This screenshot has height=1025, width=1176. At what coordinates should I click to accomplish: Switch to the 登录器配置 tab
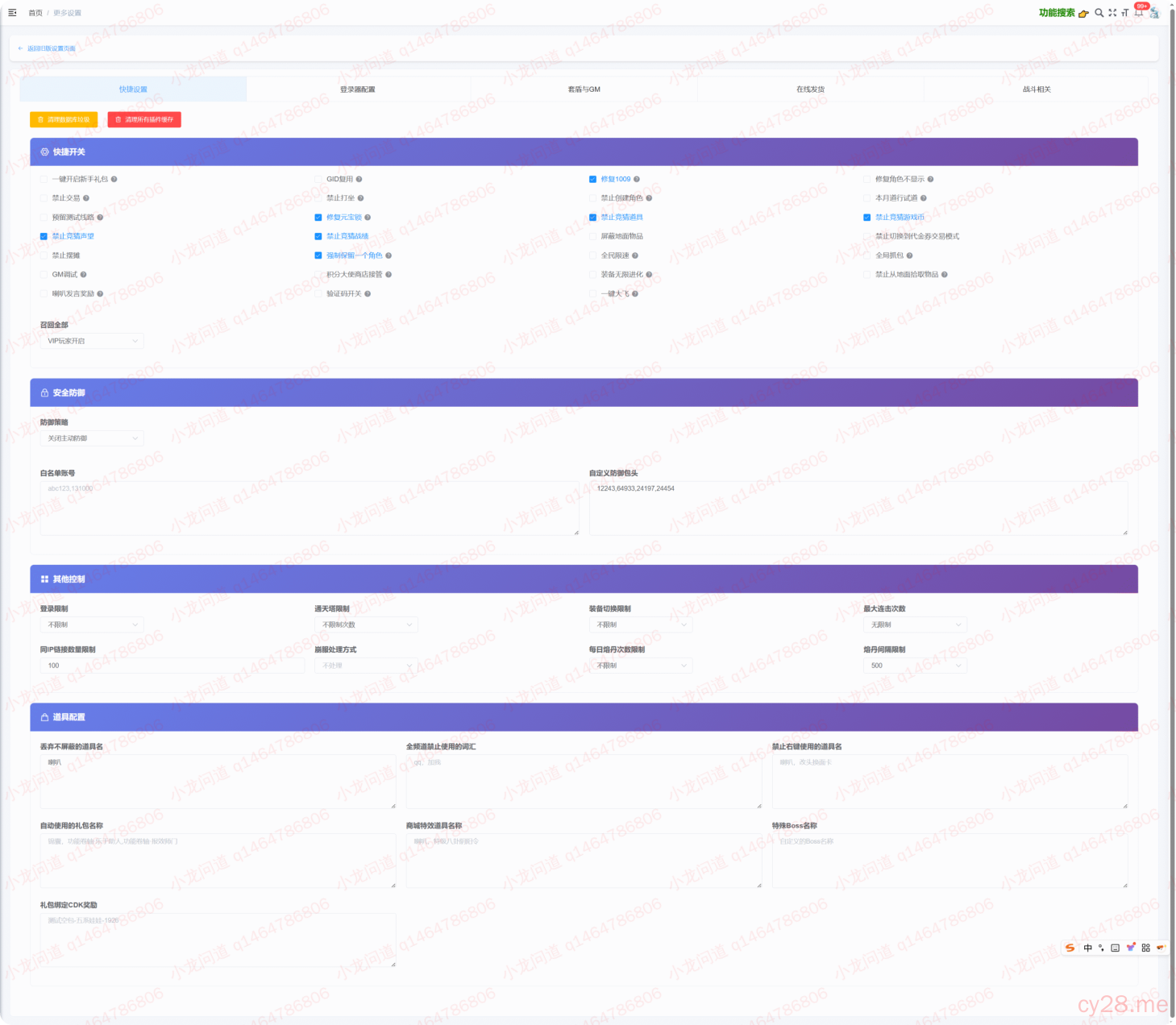tap(357, 89)
